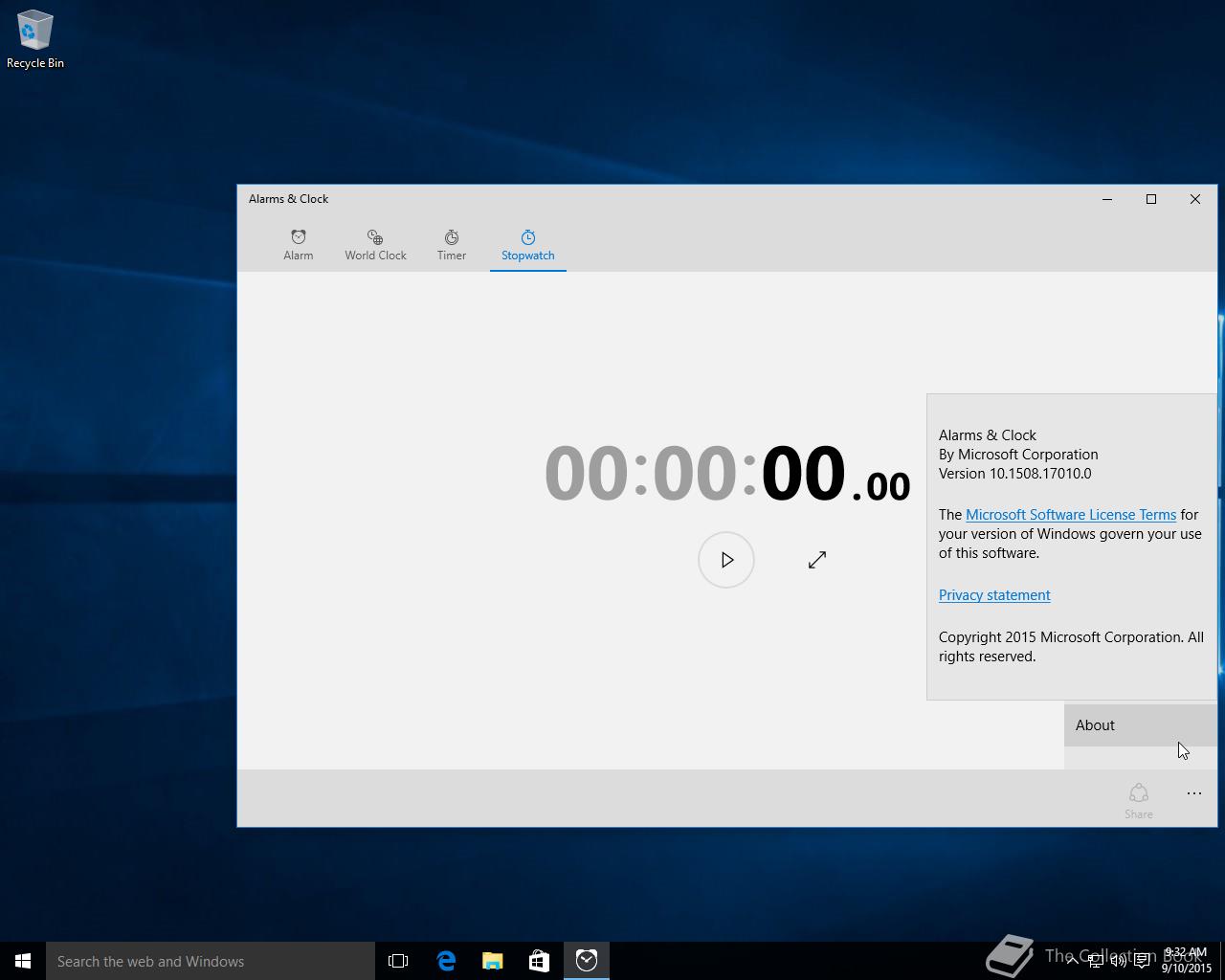Viewport: 1225px width, 980px height.
Task: Open the Action Center notifications icon
Action: (1142, 961)
